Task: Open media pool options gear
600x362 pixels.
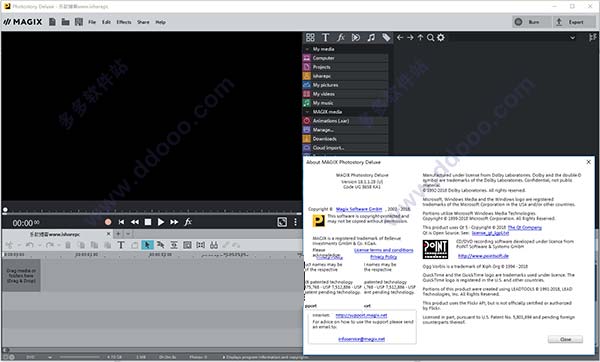Action: pos(441,38)
